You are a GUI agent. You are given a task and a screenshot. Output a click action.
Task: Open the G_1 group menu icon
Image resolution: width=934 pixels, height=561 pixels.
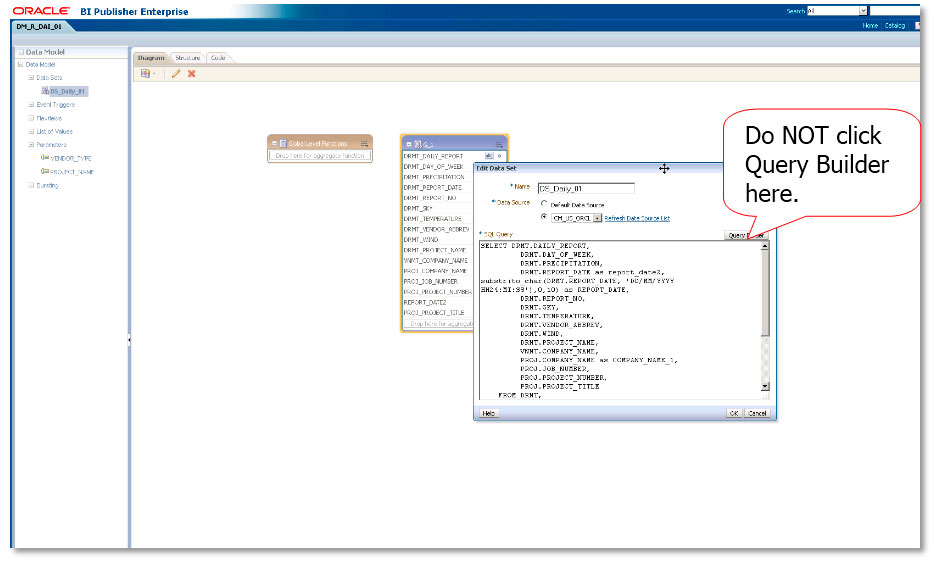[499, 144]
